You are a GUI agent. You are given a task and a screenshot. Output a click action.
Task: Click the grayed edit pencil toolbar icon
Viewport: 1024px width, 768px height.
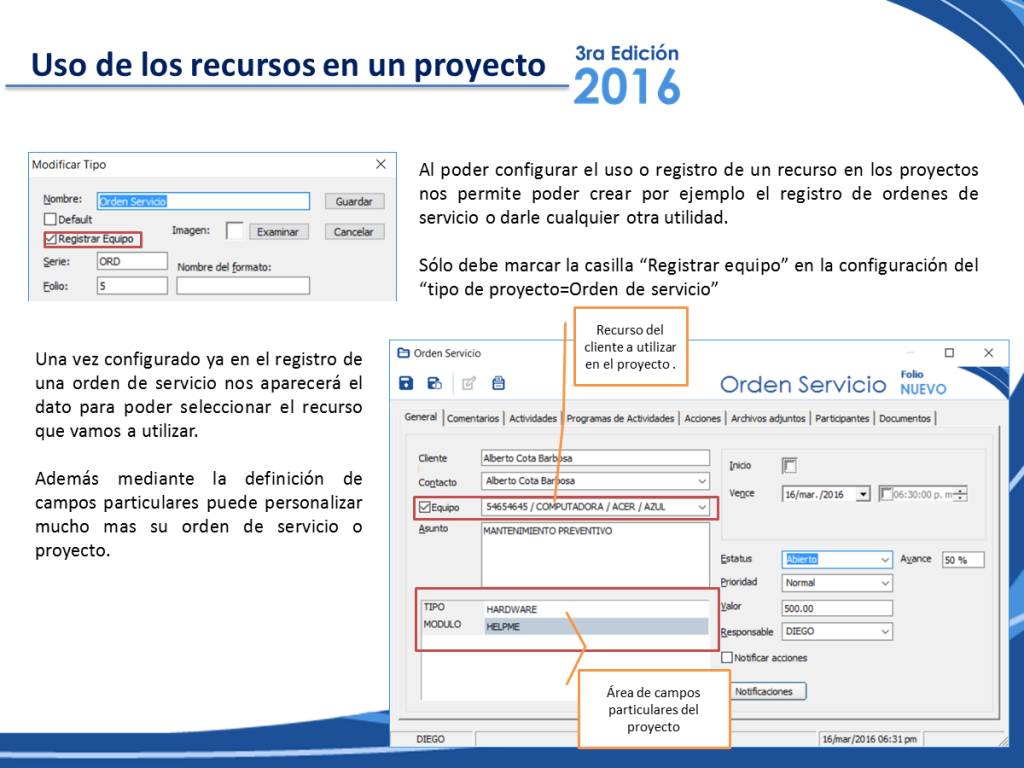[469, 383]
